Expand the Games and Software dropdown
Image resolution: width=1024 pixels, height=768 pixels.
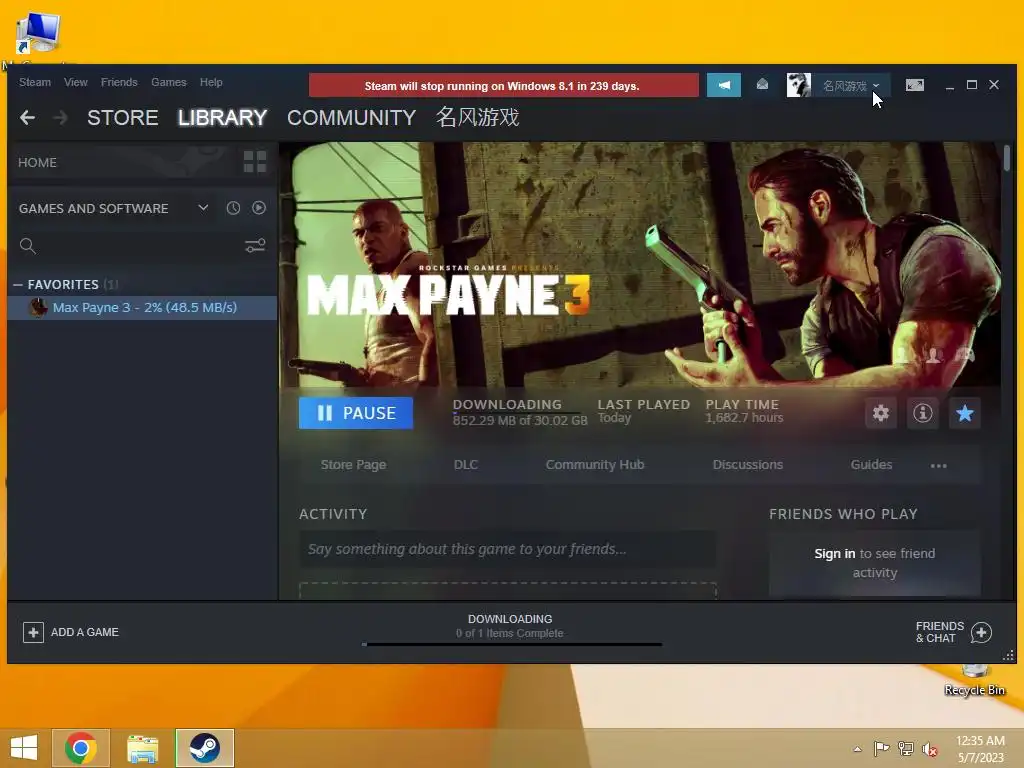pyautogui.click(x=203, y=208)
